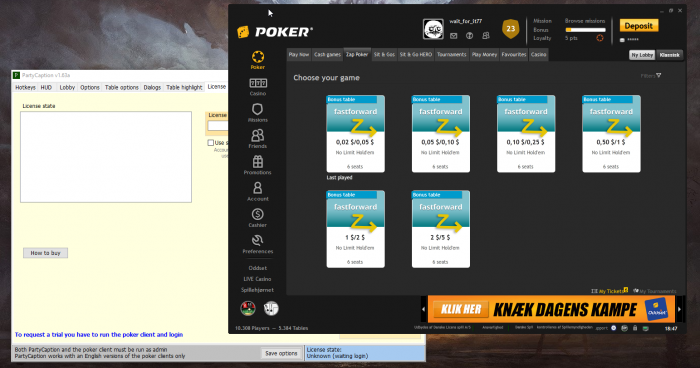Open the Casino sidebar icon
700x368 pixels.
(258, 83)
